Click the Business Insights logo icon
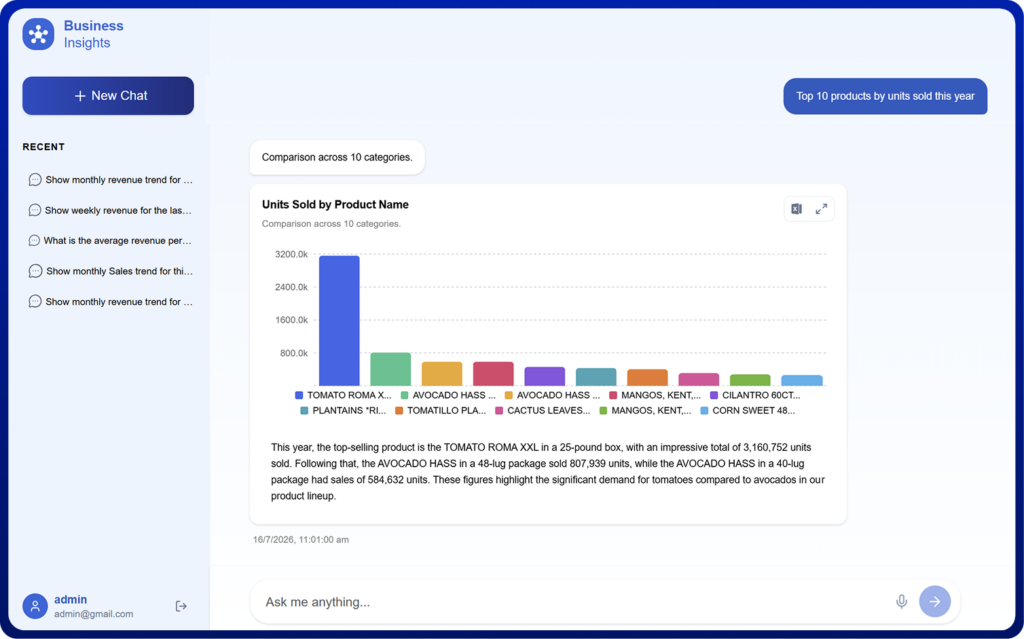 (39, 34)
